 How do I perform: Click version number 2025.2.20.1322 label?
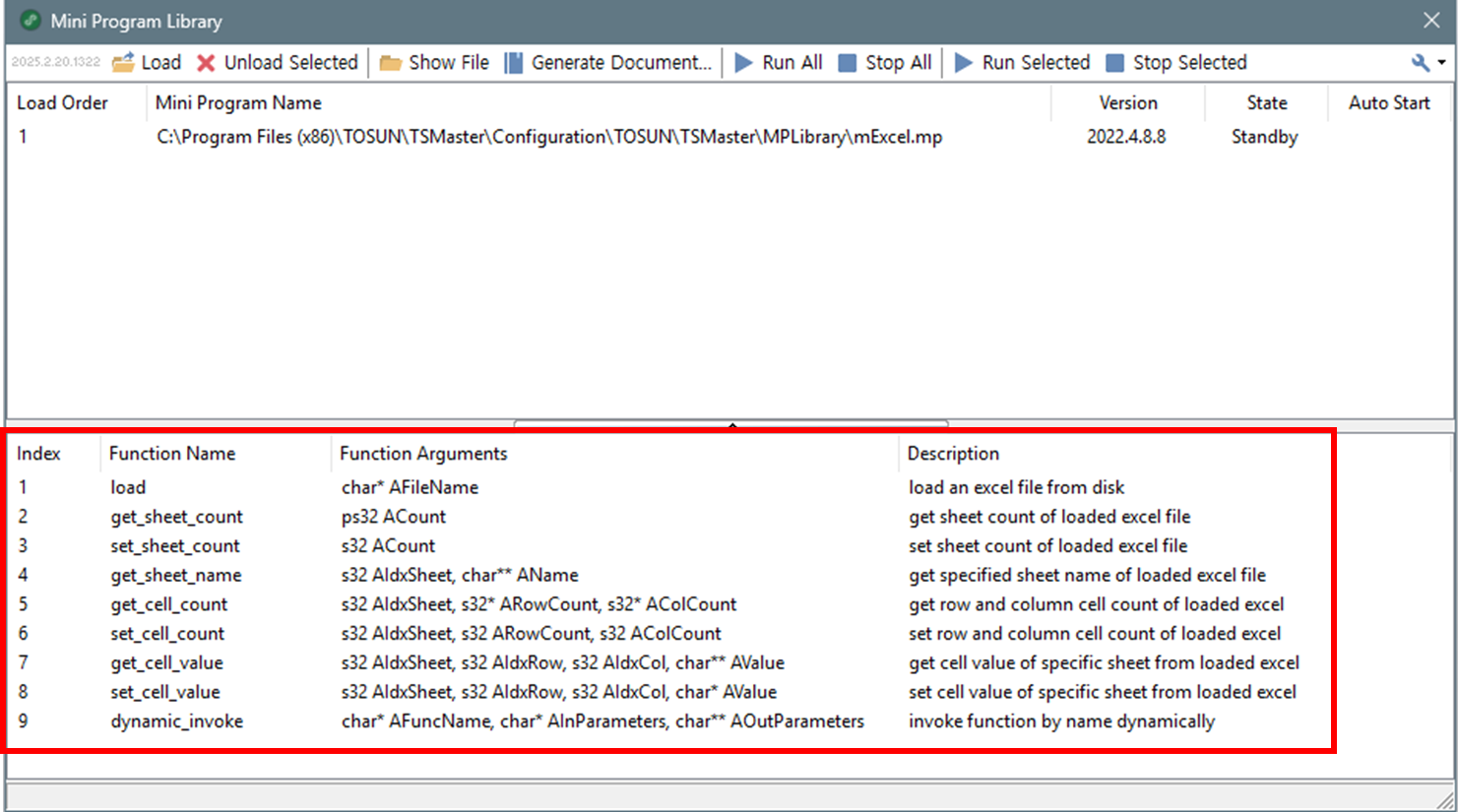coord(56,62)
